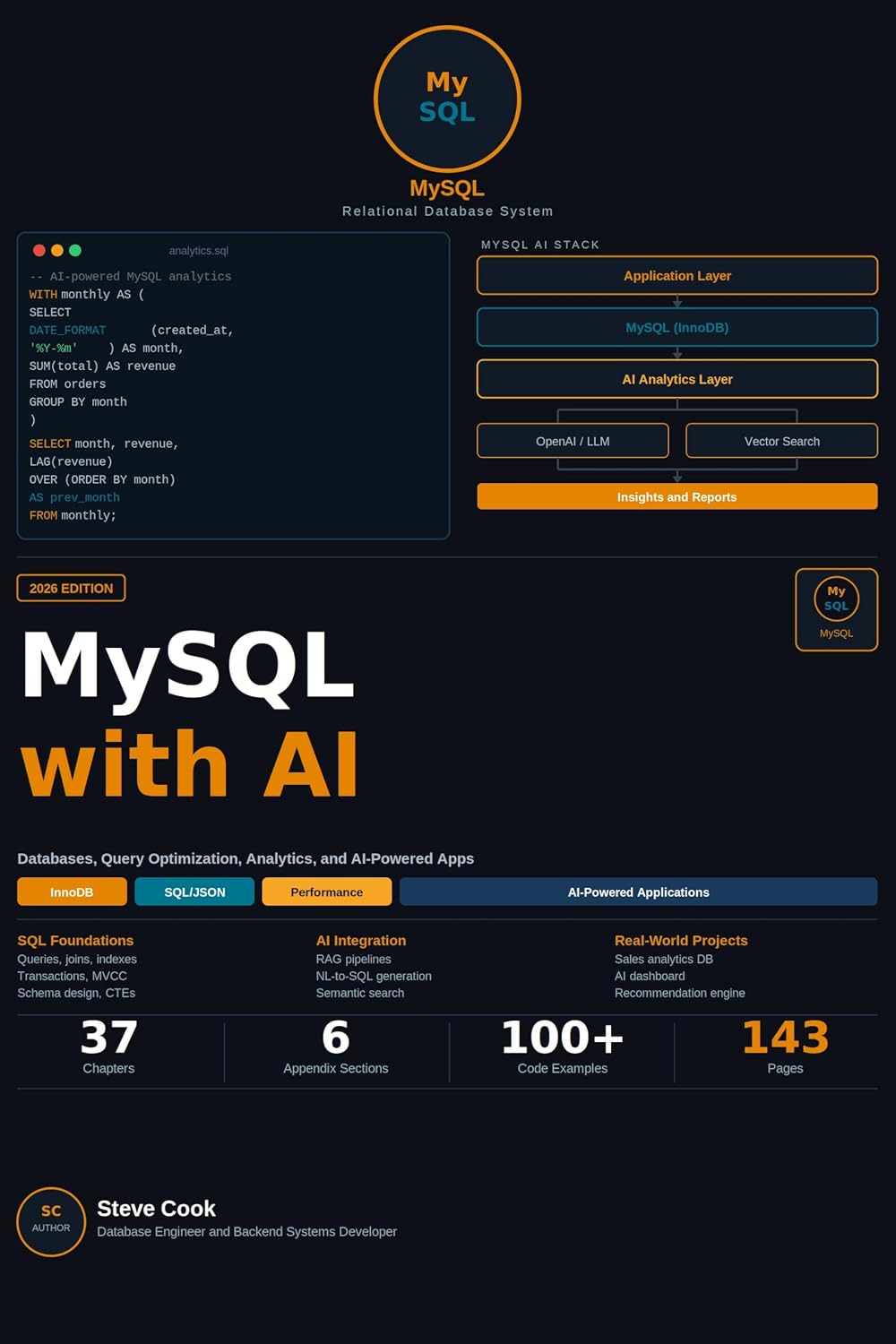Click "Recommendation engine" line
The height and width of the screenshot is (1344, 896).
click(680, 994)
